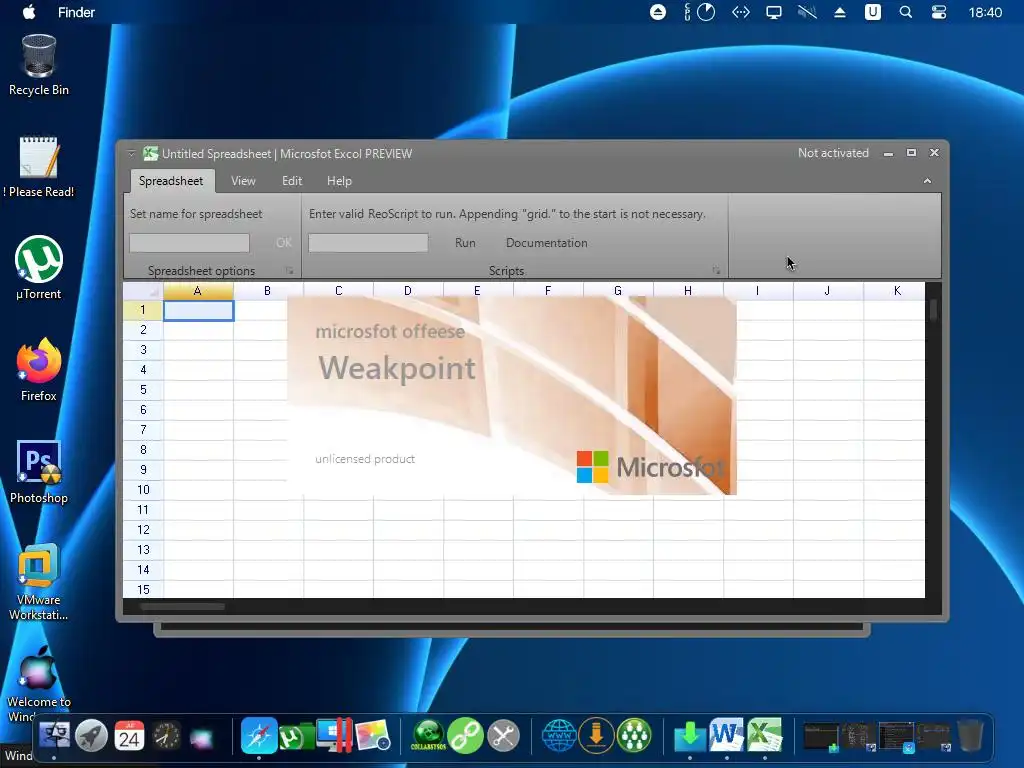This screenshot has height=768, width=1024.
Task: Open the WWW globe dock icon
Action: pos(559,735)
